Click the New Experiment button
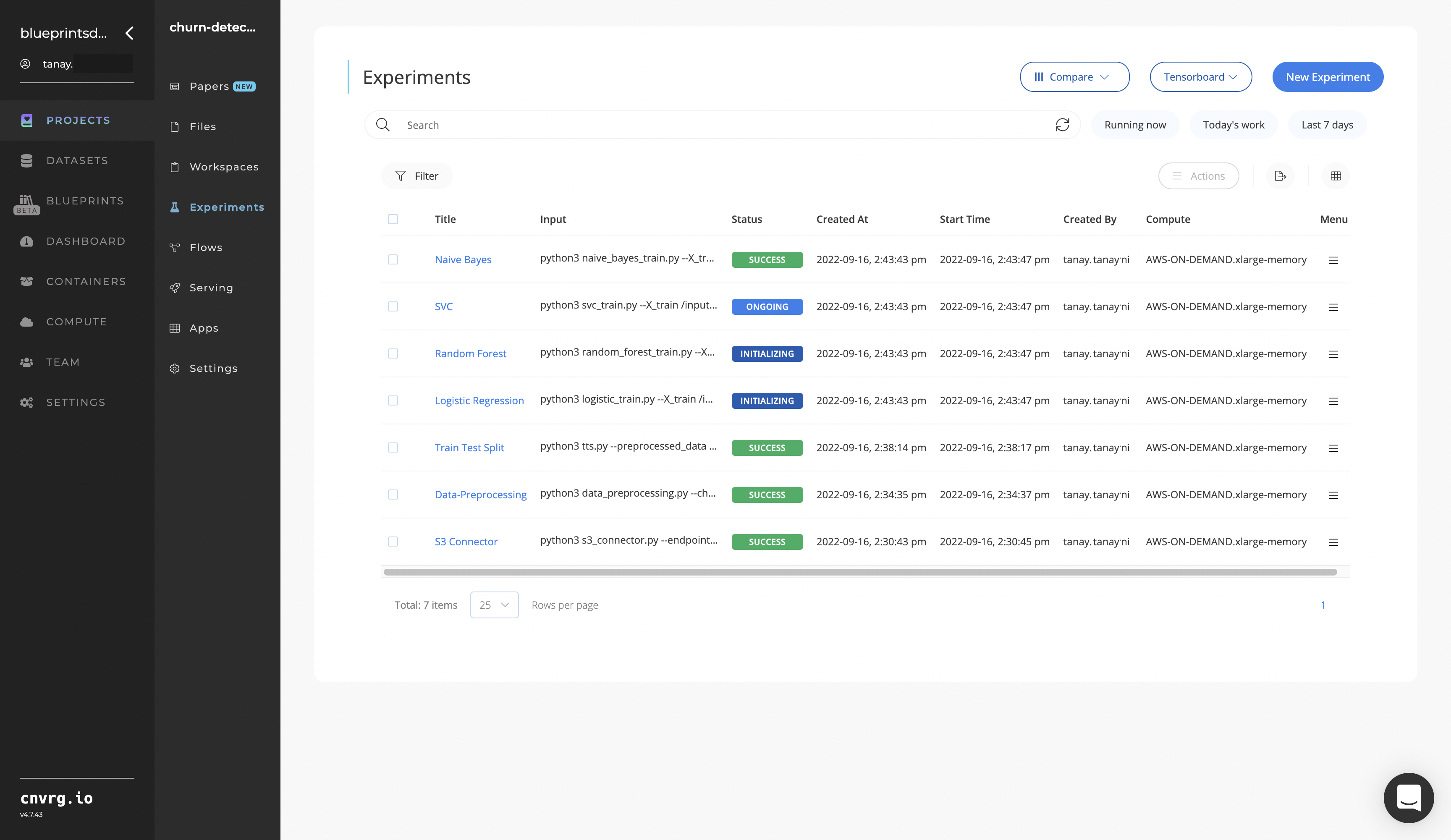 (x=1328, y=76)
